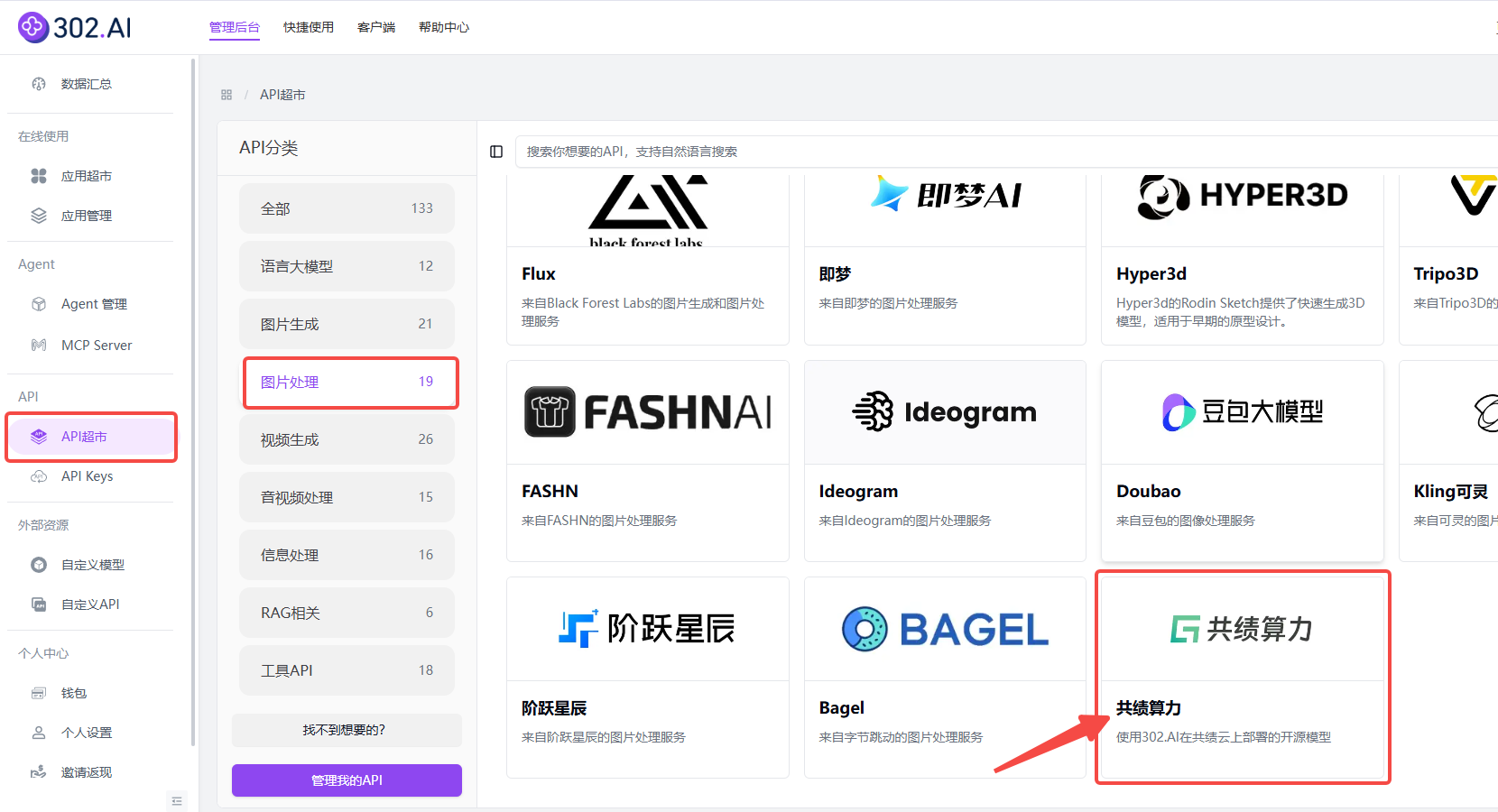Open the 客户端 tab

click(x=376, y=27)
